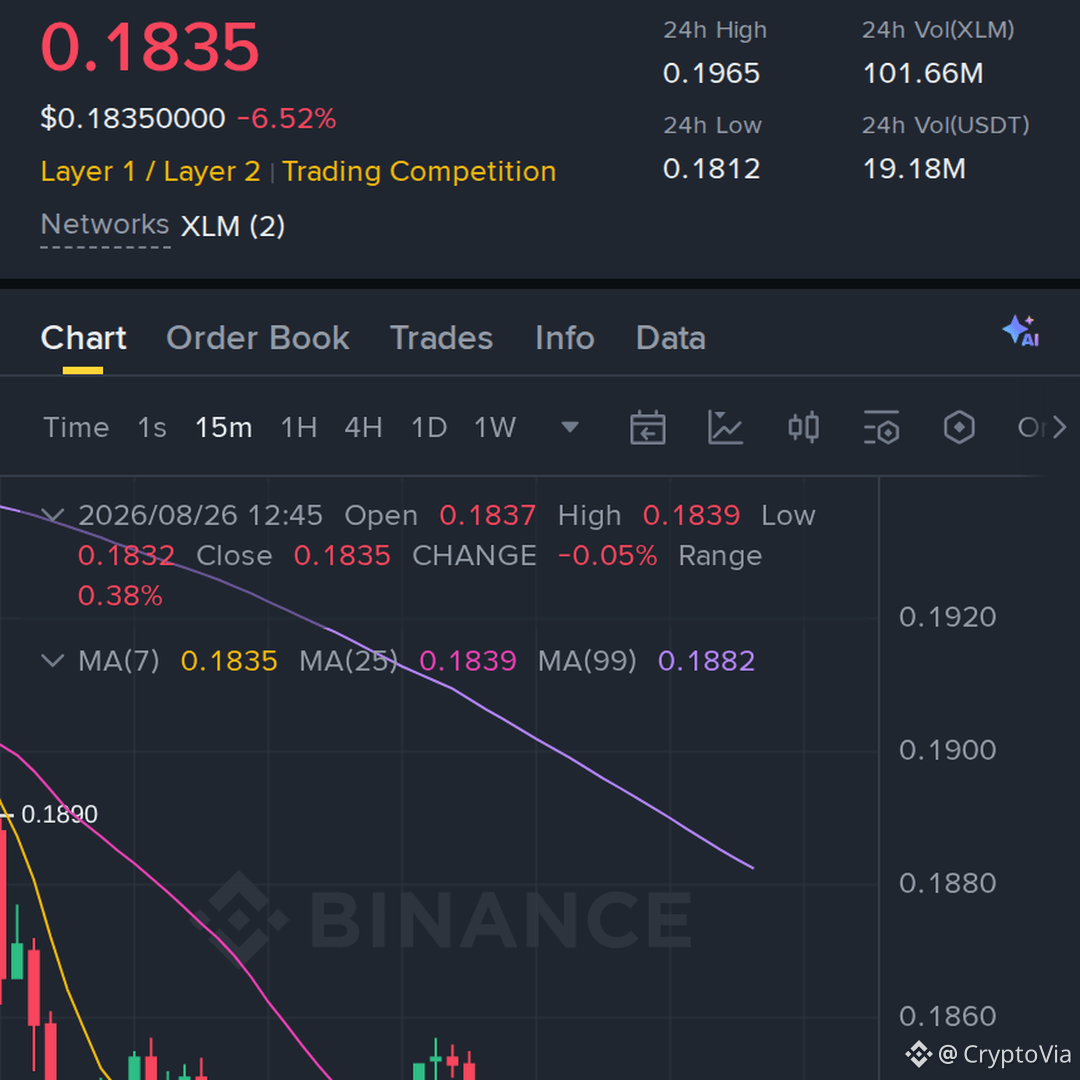Viewport: 1080px width, 1080px height.
Task: Select the Time chart view
Action: [x=76, y=428]
